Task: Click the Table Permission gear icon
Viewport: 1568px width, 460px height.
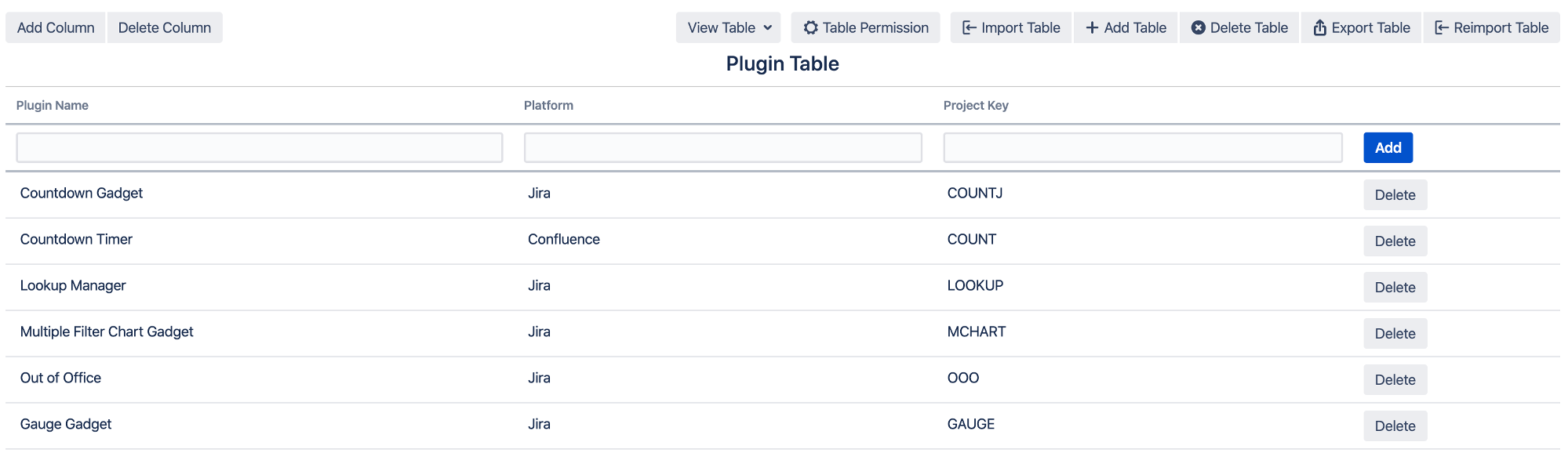Action: coord(810,28)
